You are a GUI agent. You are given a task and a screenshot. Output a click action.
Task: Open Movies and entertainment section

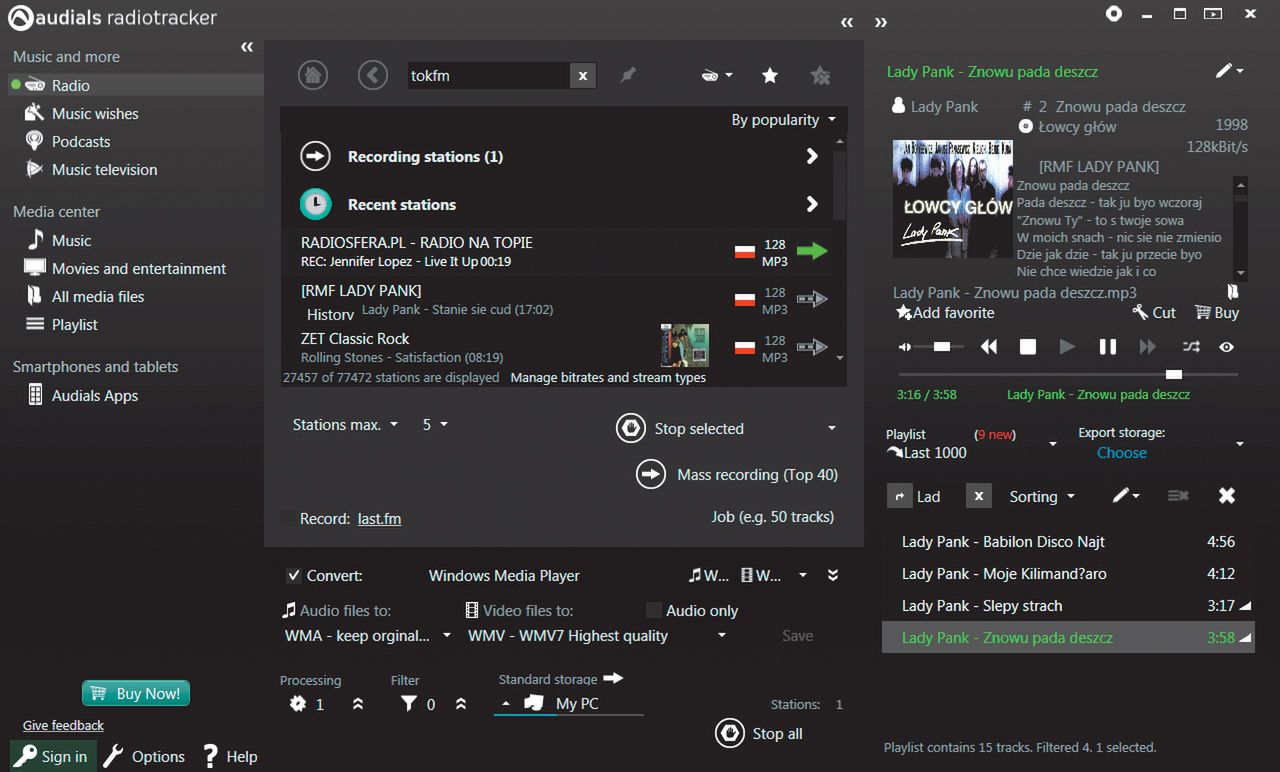tap(139, 268)
